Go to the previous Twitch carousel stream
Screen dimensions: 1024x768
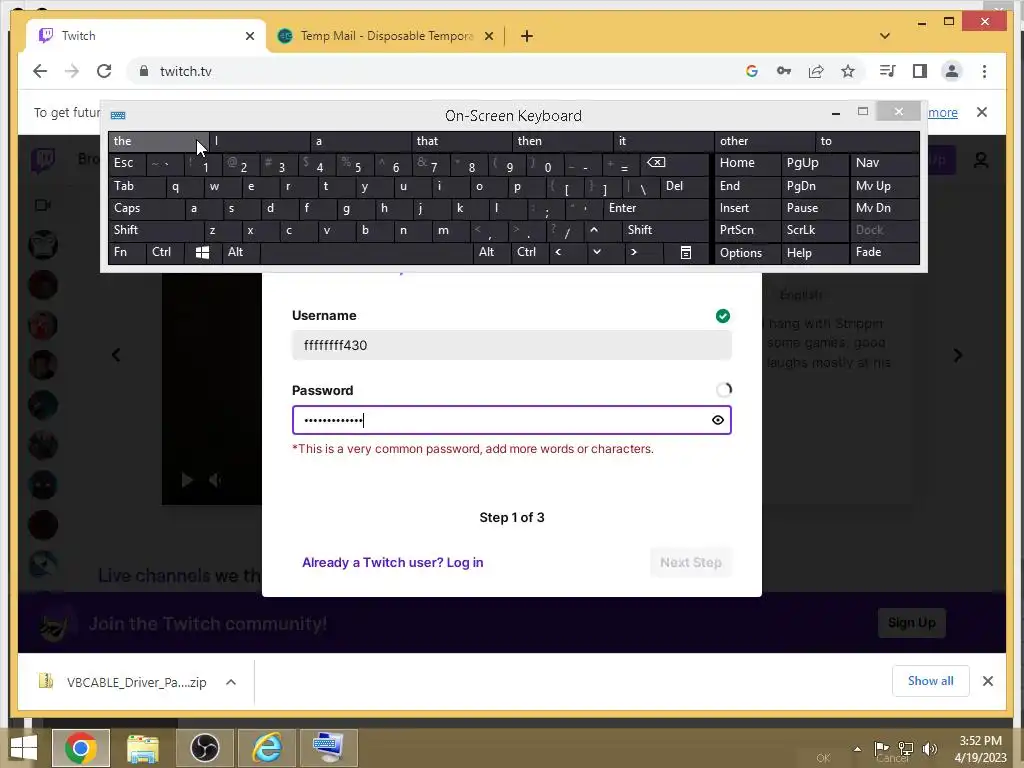coord(116,355)
